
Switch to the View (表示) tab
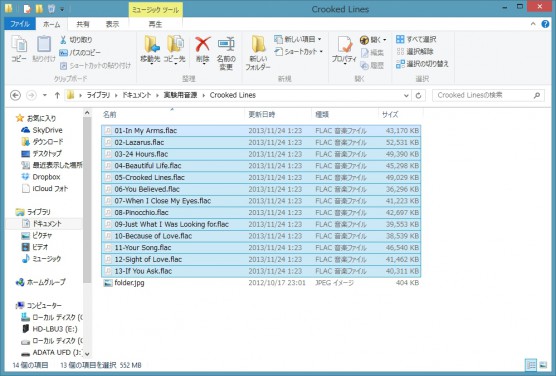coord(112,24)
